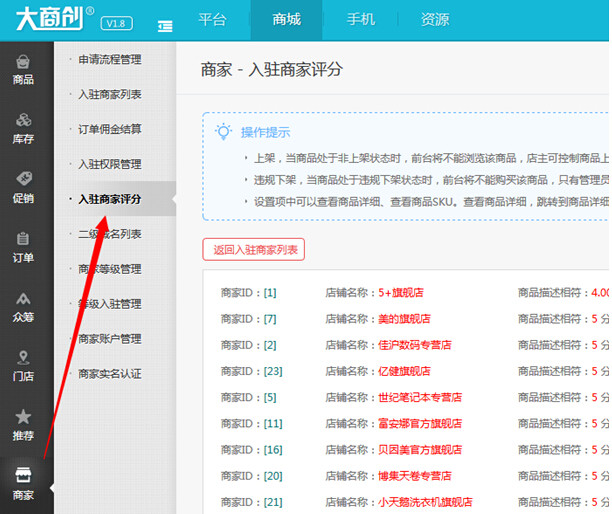Switch to the 手机 tab
The width and height of the screenshot is (612, 514).
tap(361, 20)
